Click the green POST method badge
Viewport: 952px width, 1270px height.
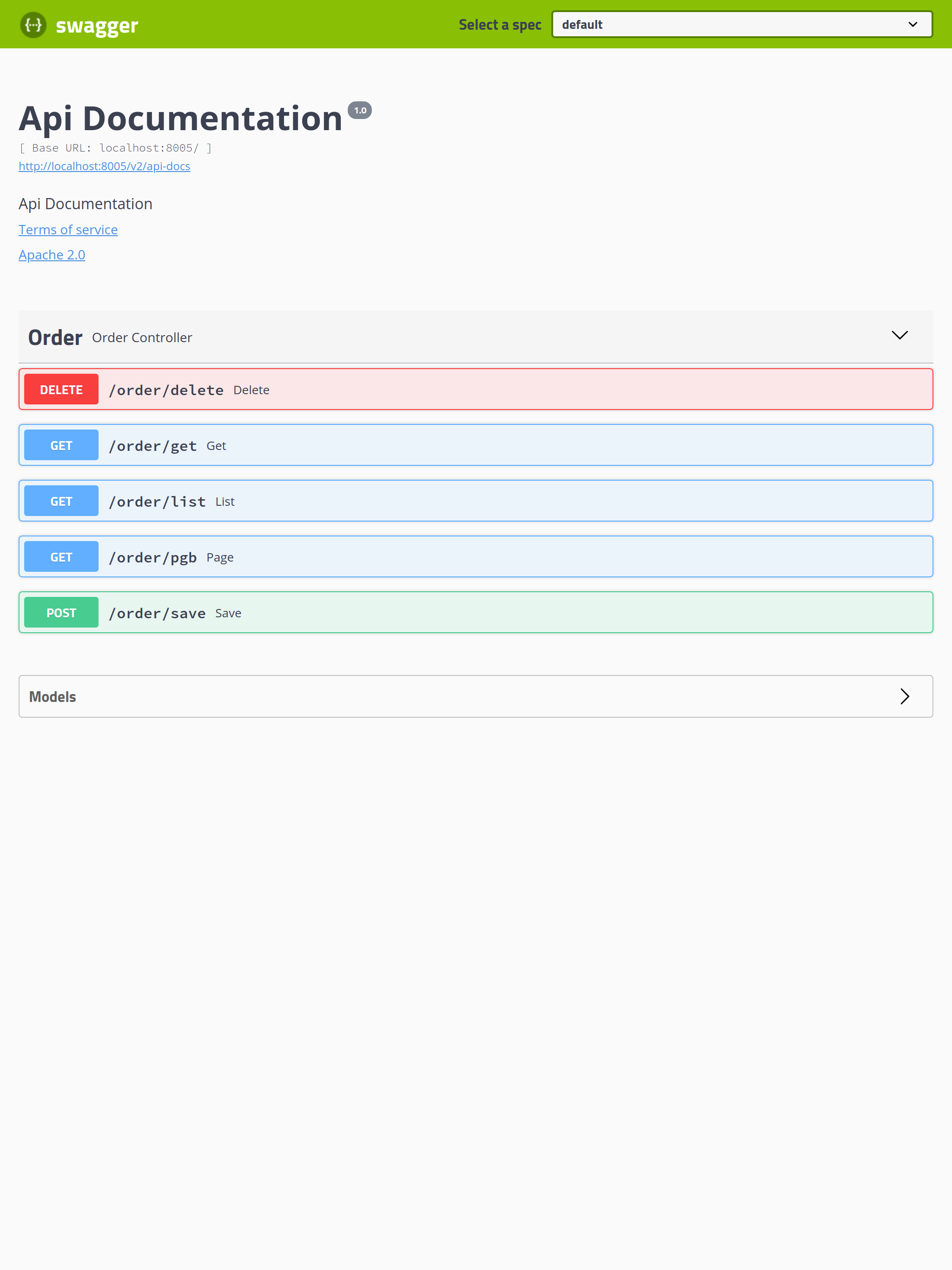(61, 613)
